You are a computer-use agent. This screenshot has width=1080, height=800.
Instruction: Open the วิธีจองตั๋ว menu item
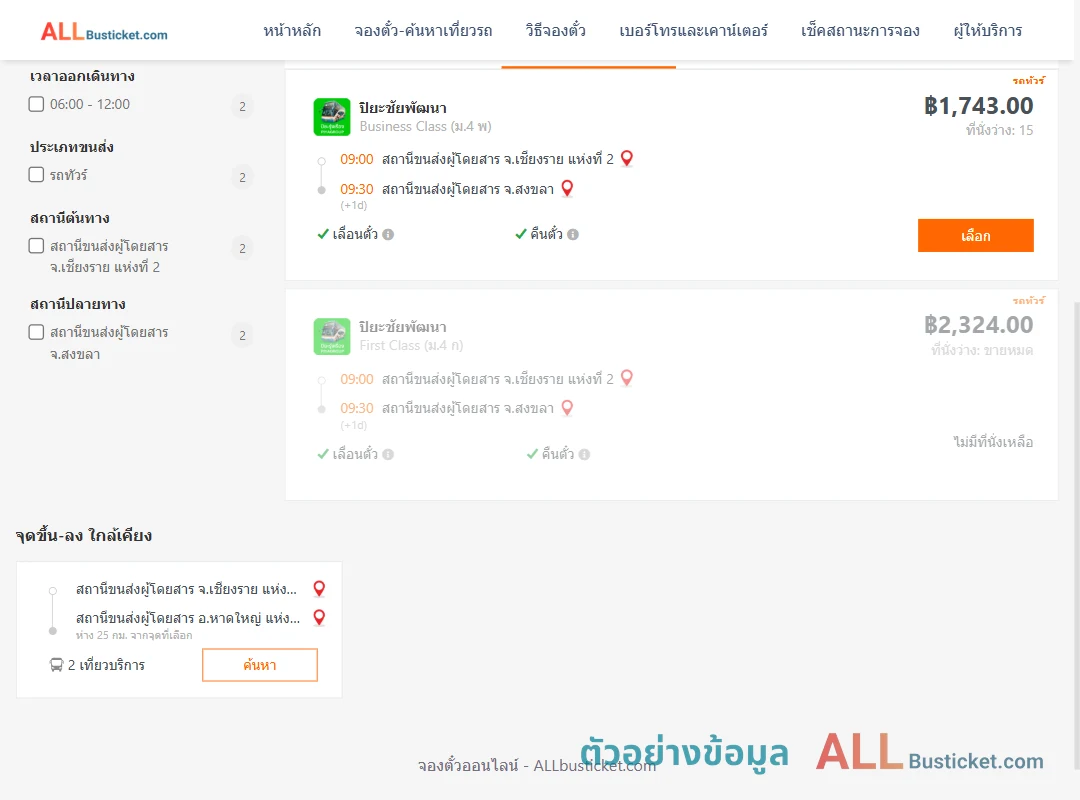555,30
